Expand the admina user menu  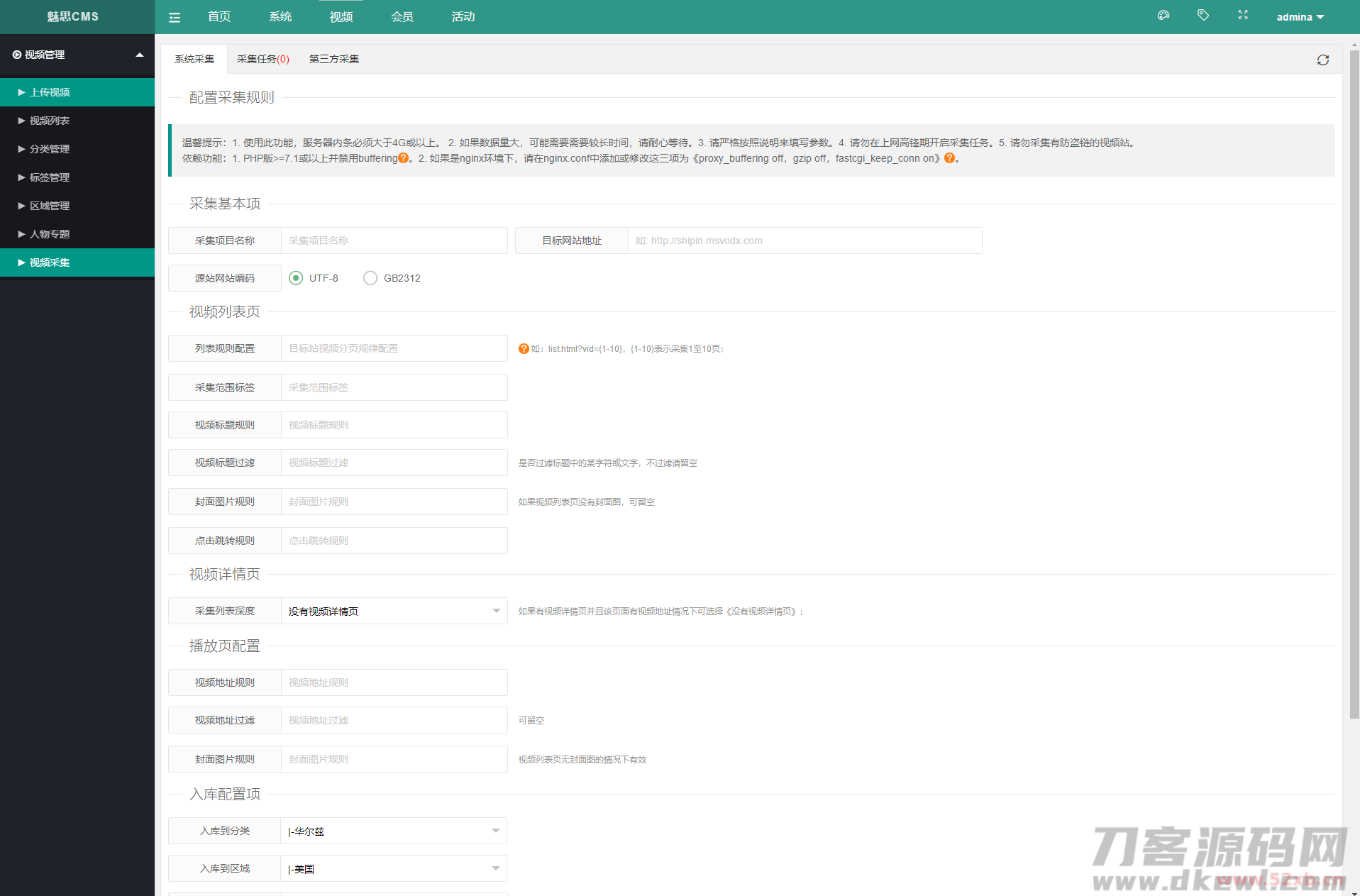point(1300,17)
